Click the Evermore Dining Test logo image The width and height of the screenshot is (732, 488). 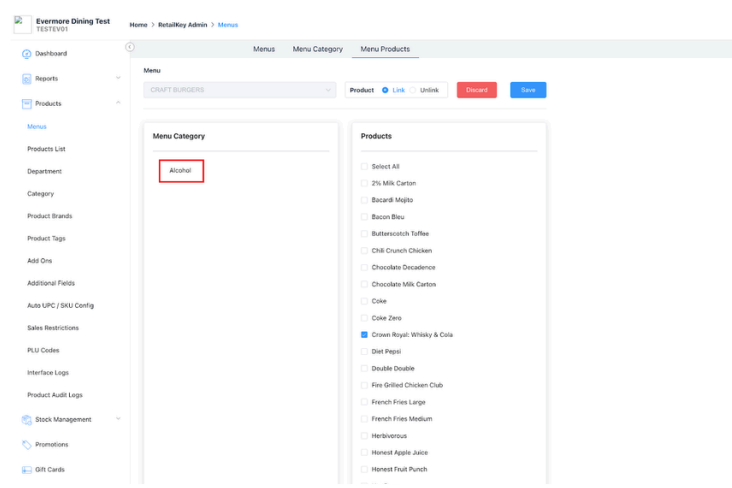tap(18, 20)
